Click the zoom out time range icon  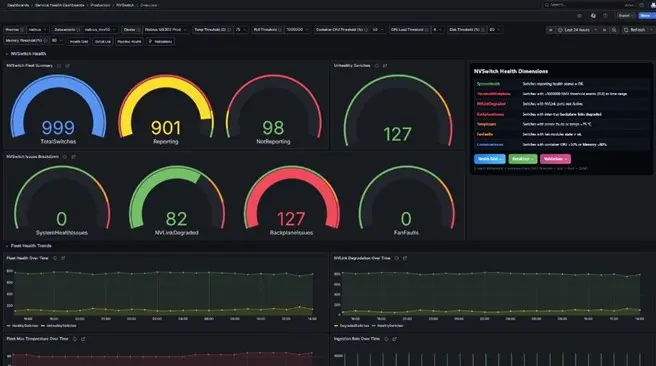pyautogui.click(x=614, y=30)
